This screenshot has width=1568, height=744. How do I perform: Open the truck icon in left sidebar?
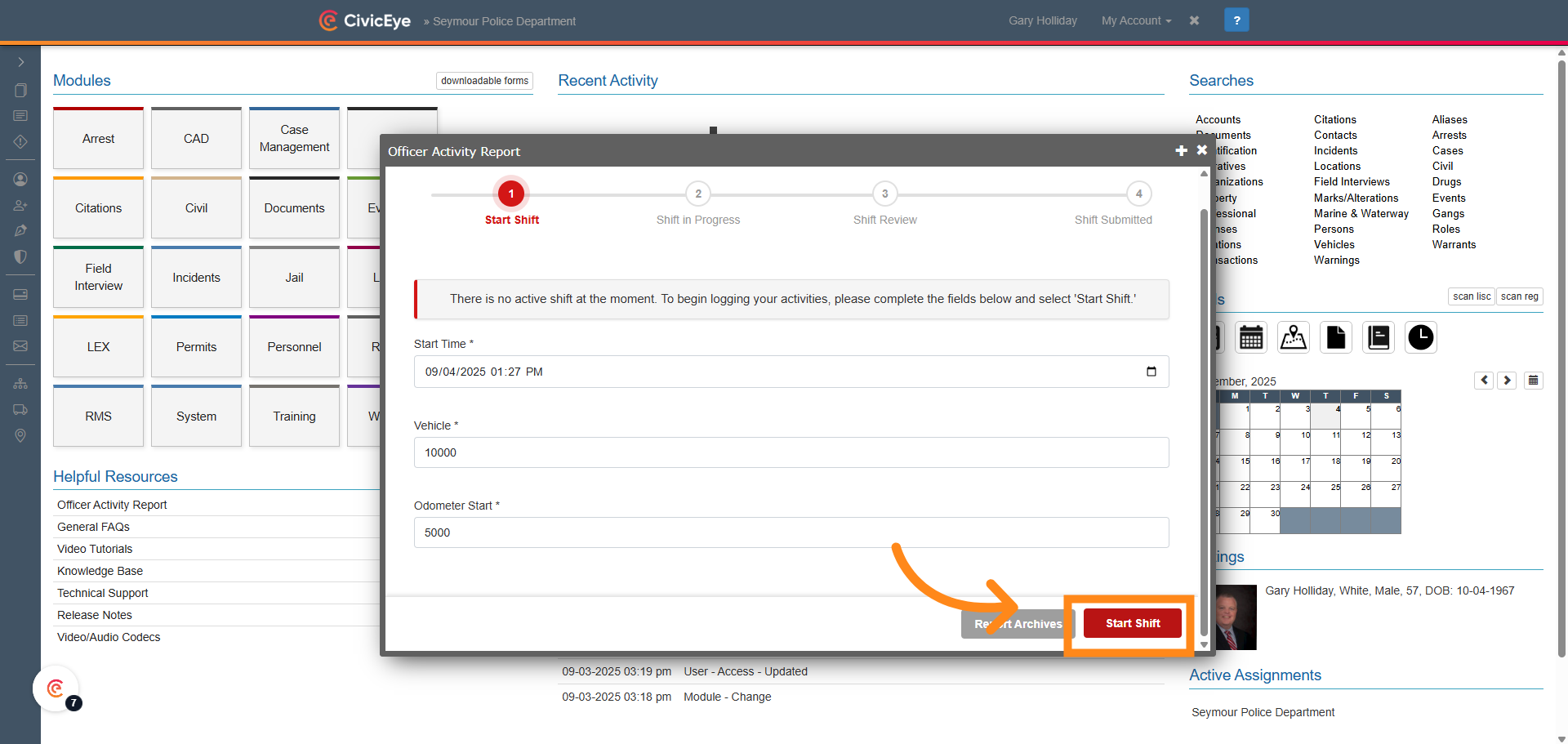coord(20,410)
